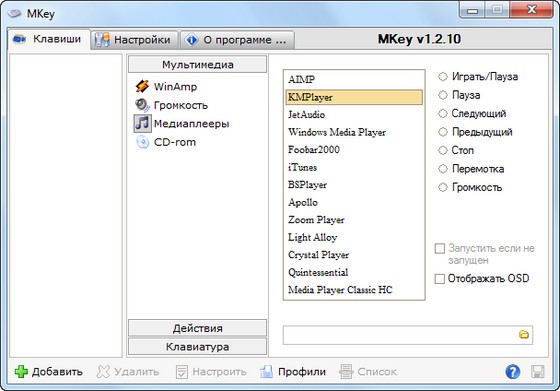Screen dimensions: 560x391
Task: Expand the Действия section header
Action: pos(198,328)
